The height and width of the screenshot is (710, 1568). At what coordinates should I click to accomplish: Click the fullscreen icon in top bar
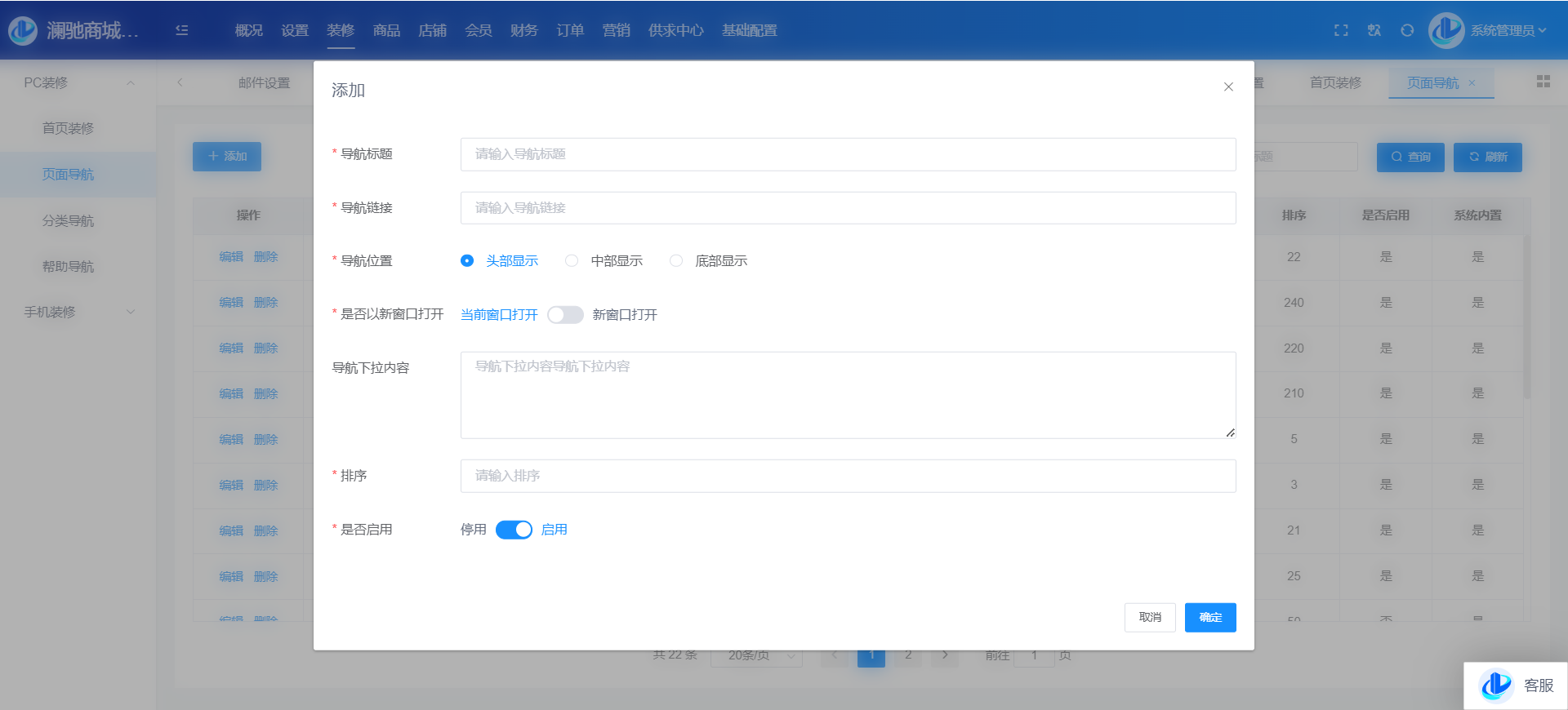coord(1341,30)
